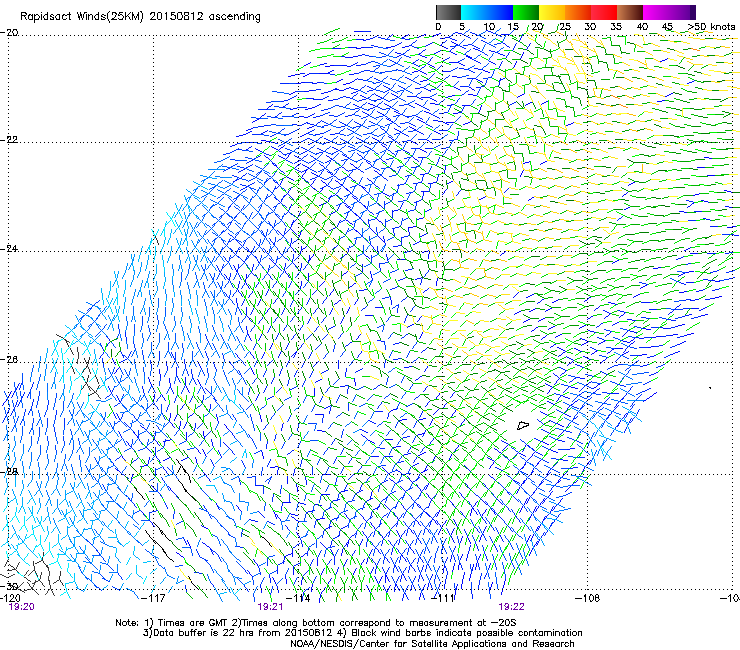Click the -114 longitude axis label
The image size is (740, 650).
tap(299, 598)
